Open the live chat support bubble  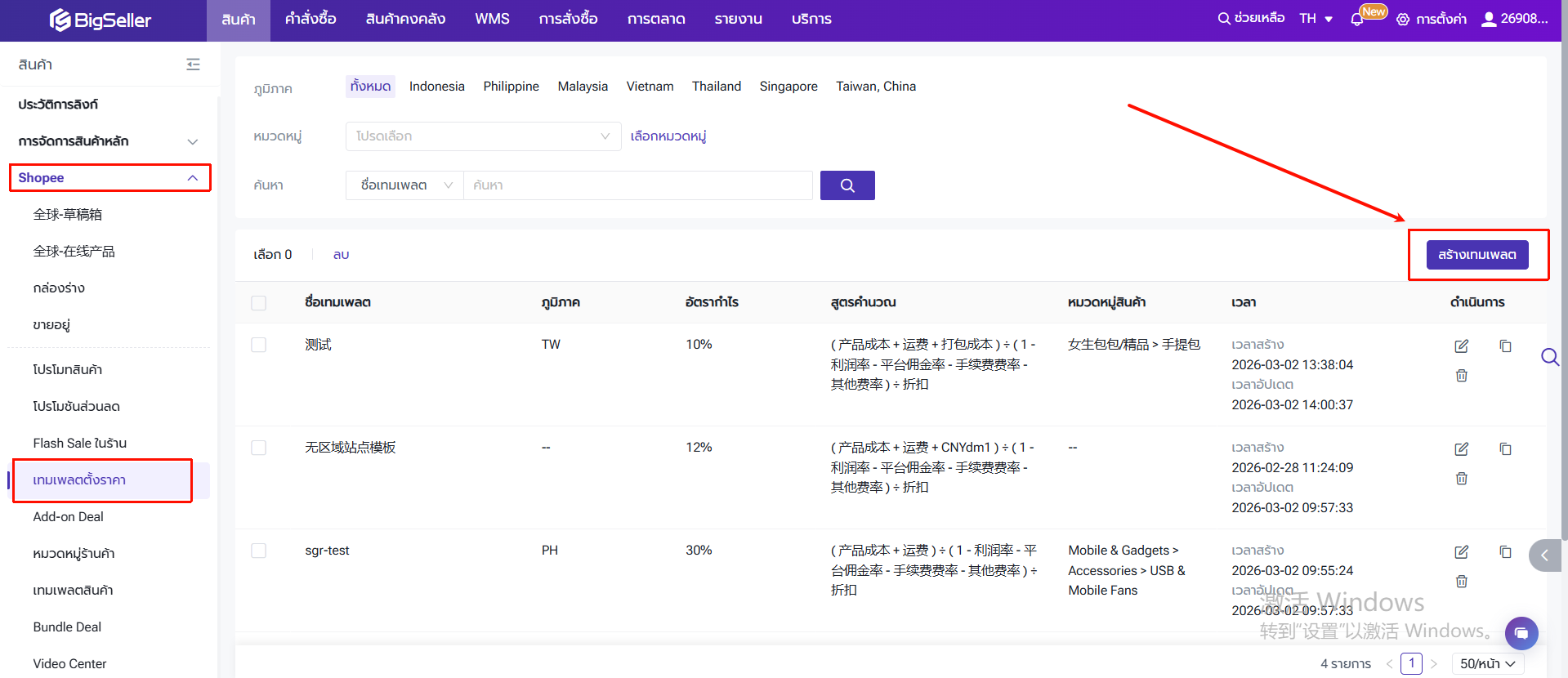pos(1521,633)
